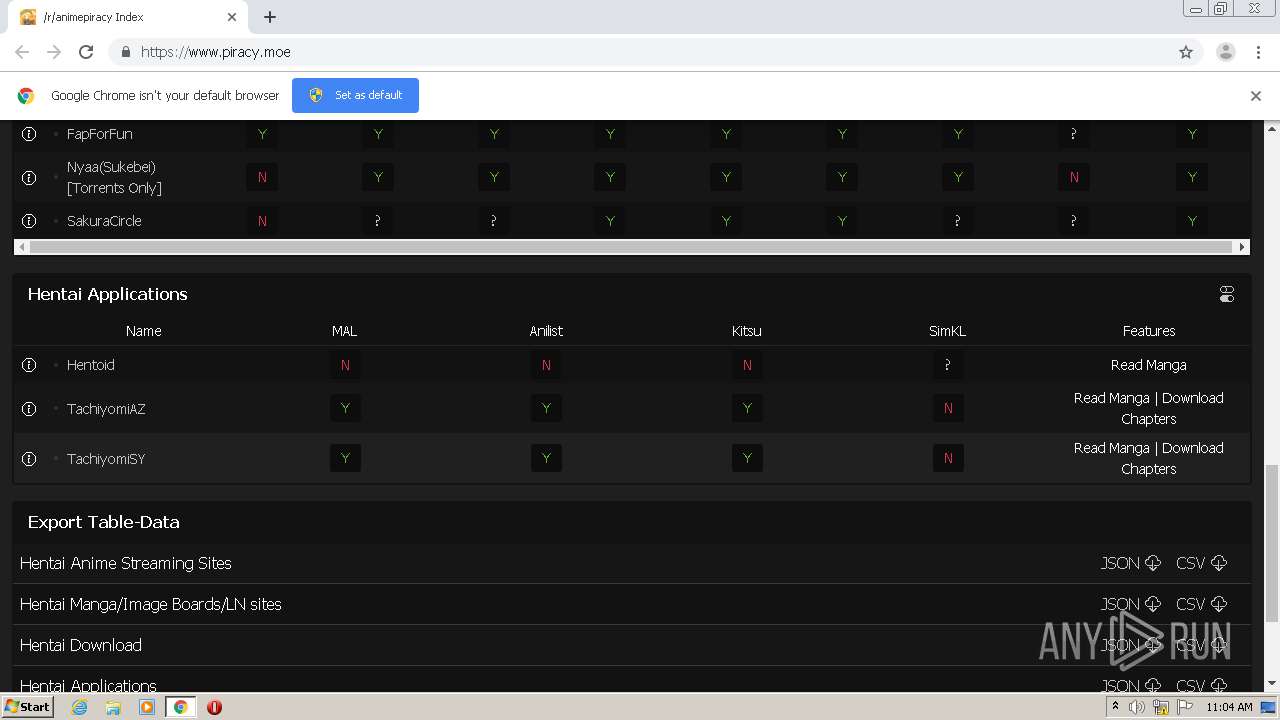The height and width of the screenshot is (720, 1280).
Task: Click the horizontal scrollbar of the upper table
Action: (630, 246)
